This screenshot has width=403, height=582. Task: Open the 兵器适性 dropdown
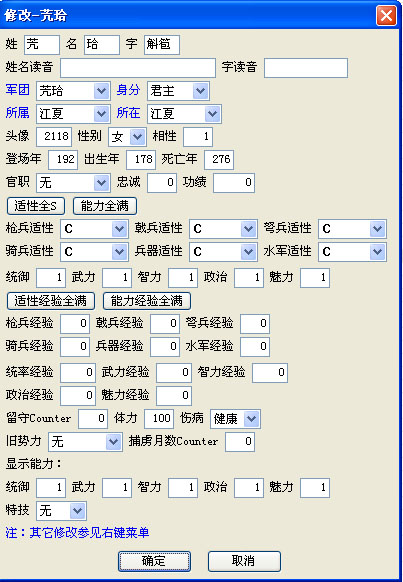[223, 252]
